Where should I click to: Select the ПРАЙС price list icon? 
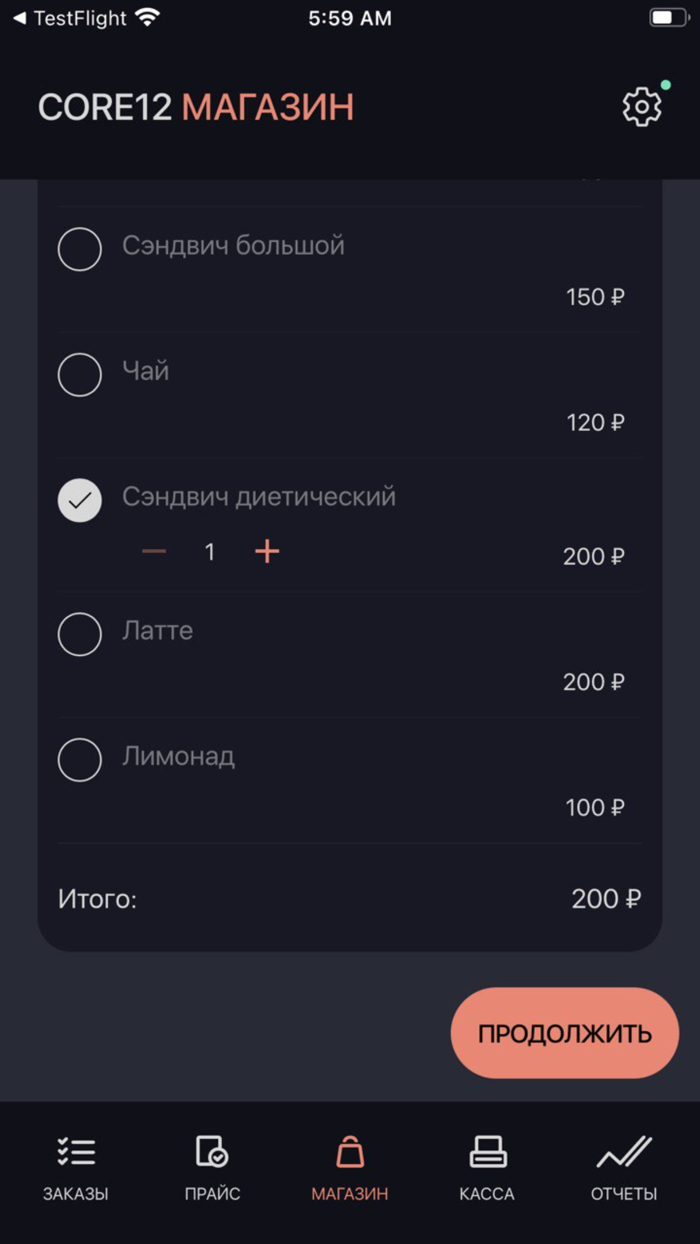pos(212,1152)
